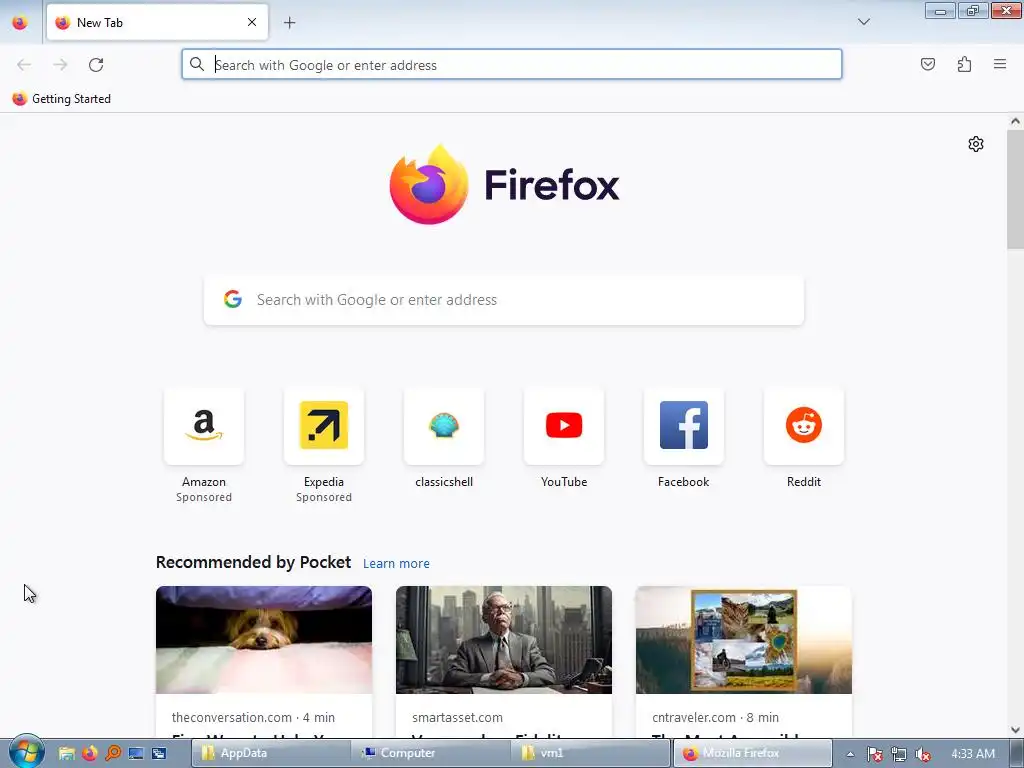Click the scrollbar up arrow
This screenshot has height=768, width=1024.
1015,121
